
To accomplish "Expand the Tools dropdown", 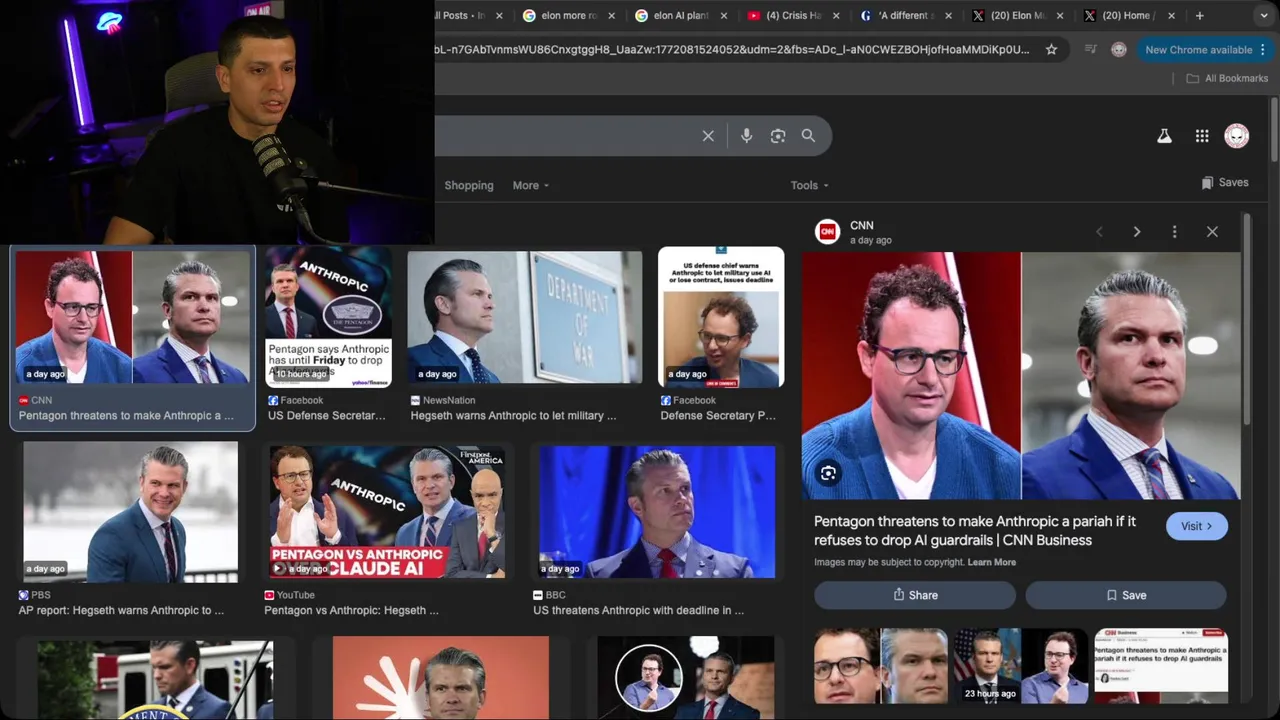I will click(809, 185).
